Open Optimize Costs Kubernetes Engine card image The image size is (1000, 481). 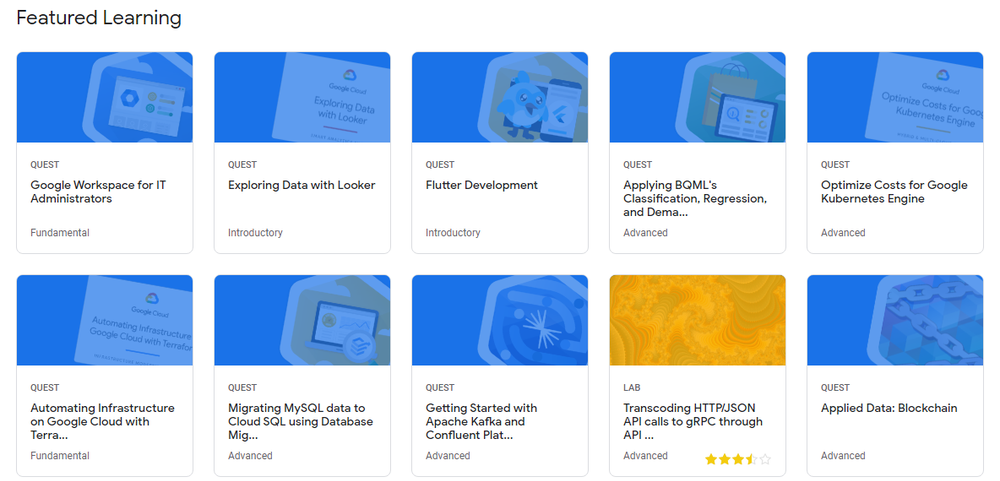pos(895,97)
